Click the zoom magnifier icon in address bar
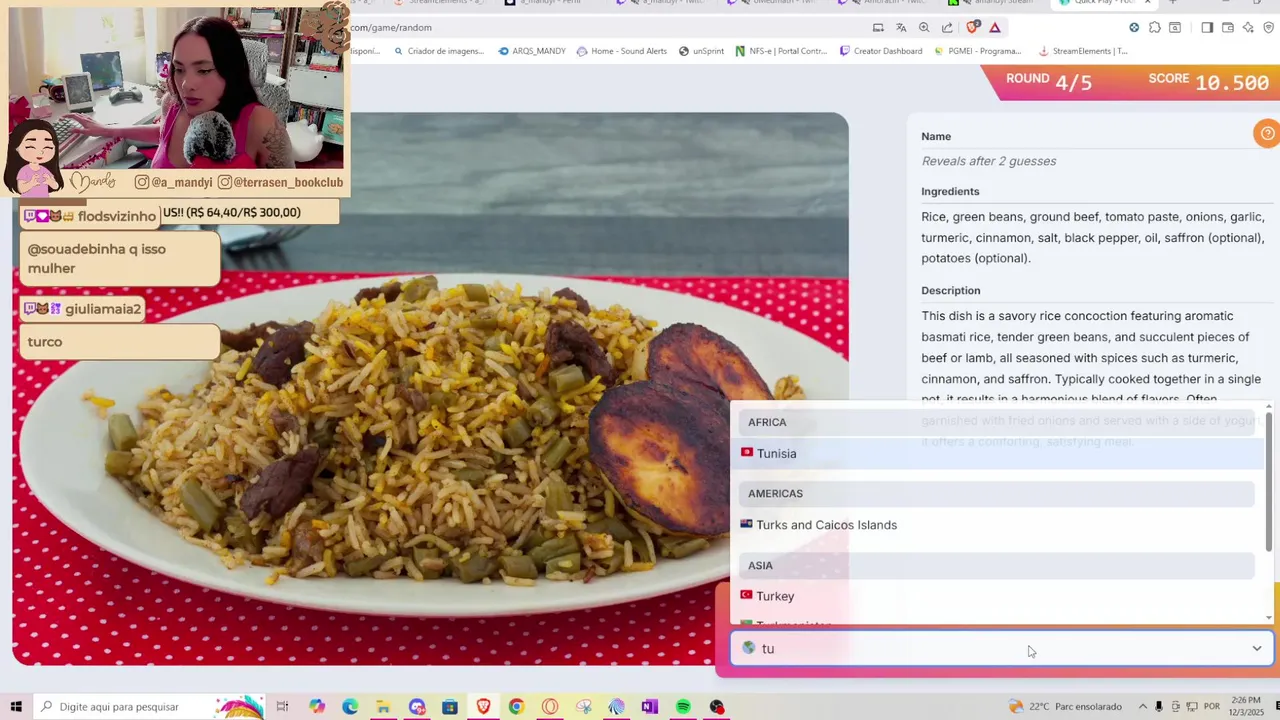 pyautogui.click(x=924, y=28)
